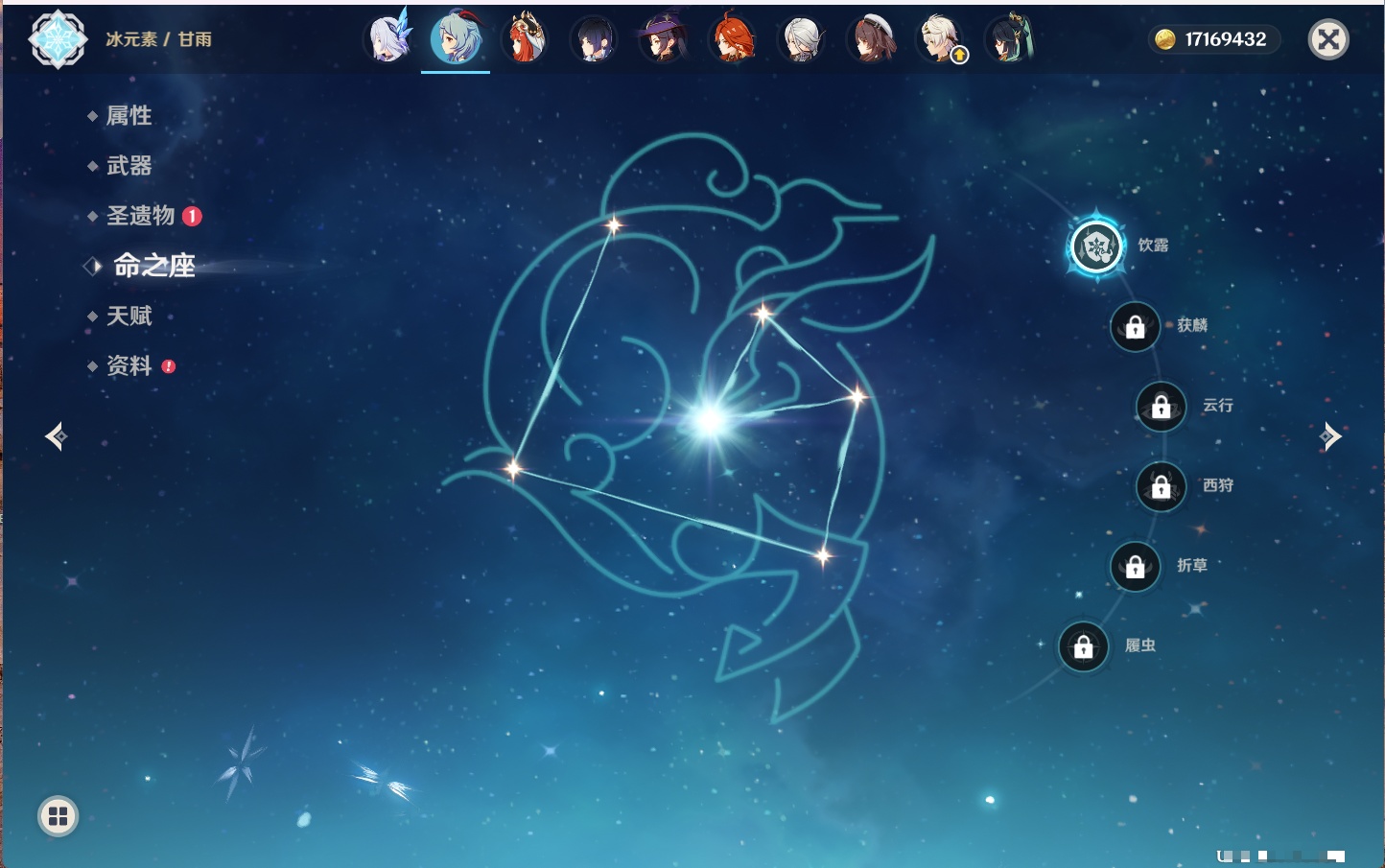Pick the silver-gray-haired character avatar
Screen dimensions: 1385x868
pyautogui.click(x=801, y=39)
